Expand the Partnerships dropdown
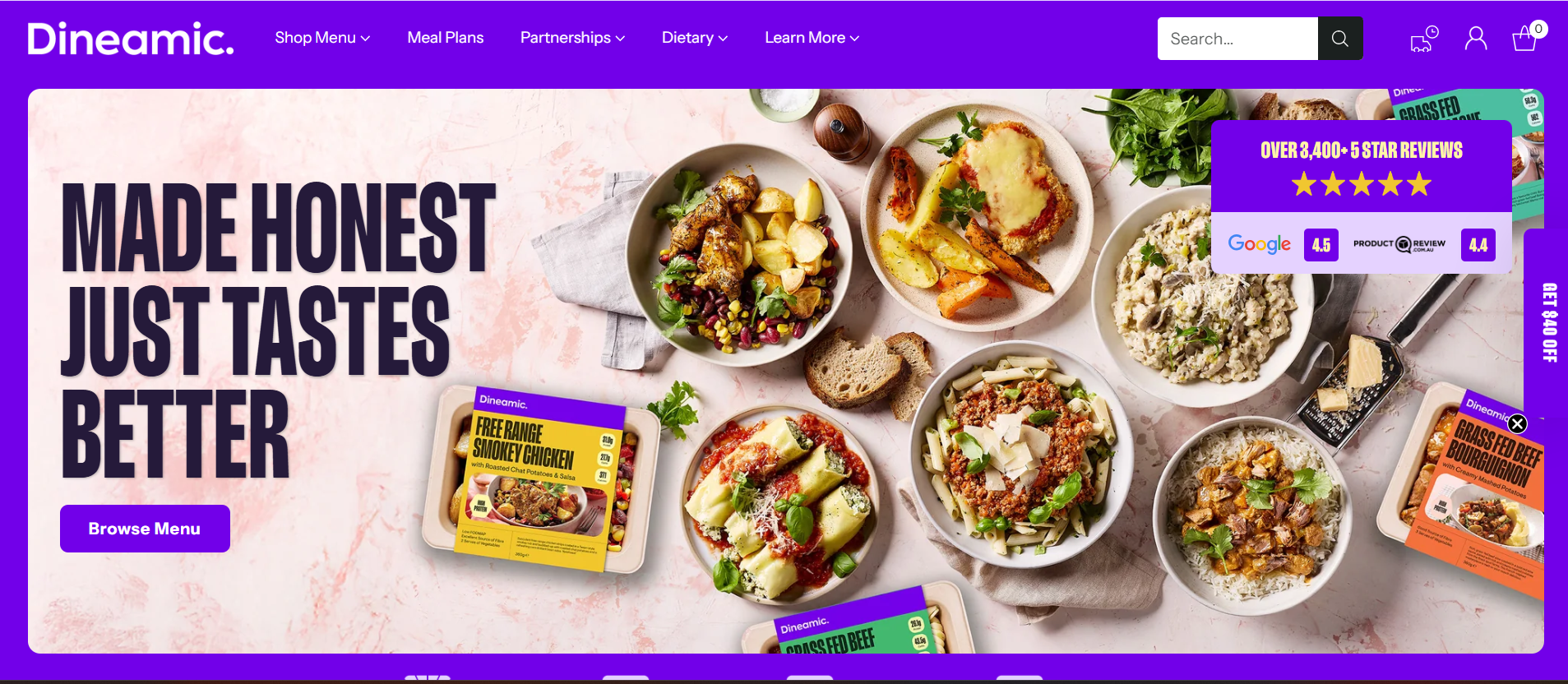The height and width of the screenshot is (684, 1568). 572,38
